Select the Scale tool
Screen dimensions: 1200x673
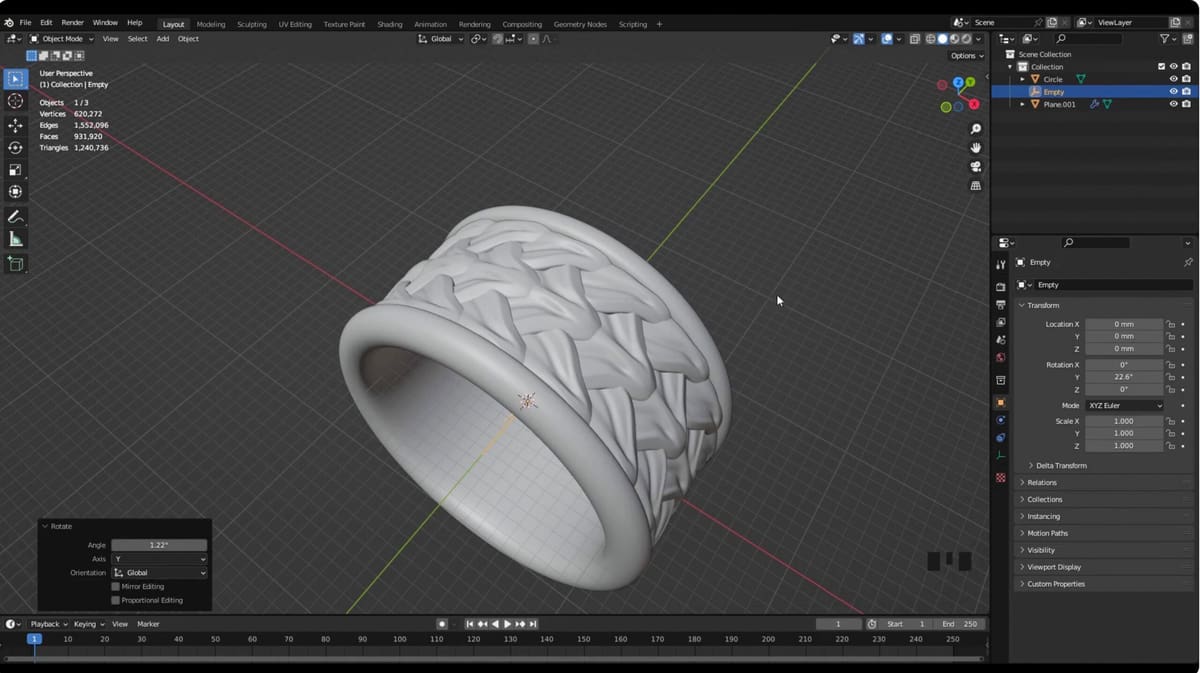[x=15, y=169]
